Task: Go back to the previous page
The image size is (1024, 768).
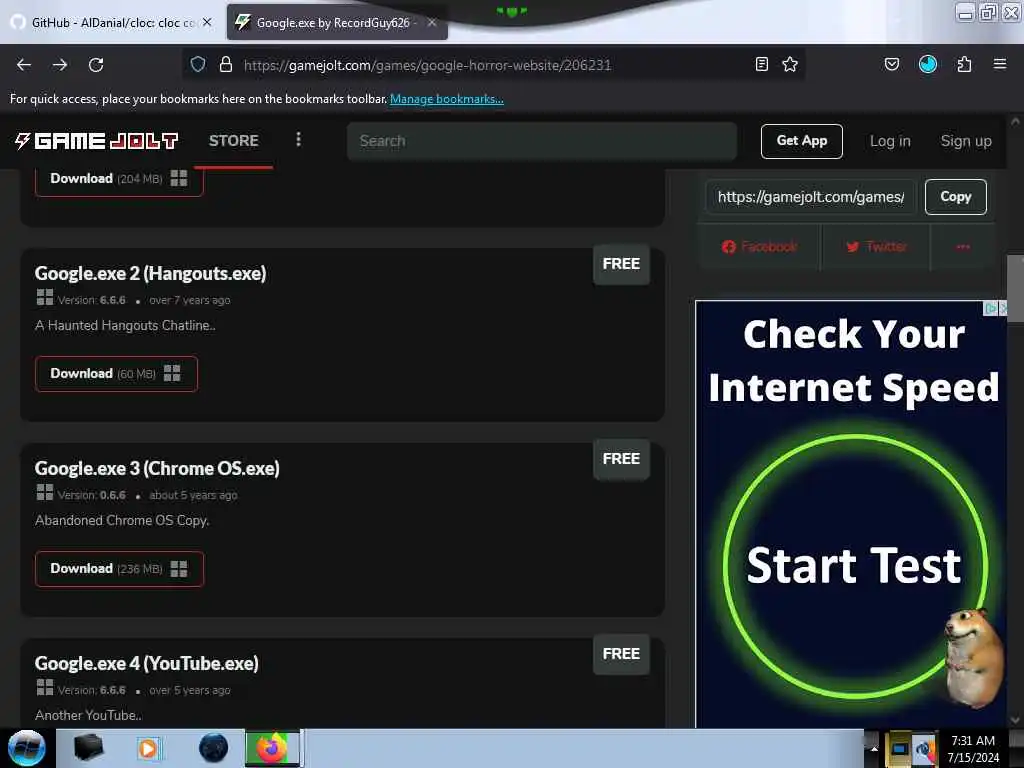Action: (24, 65)
